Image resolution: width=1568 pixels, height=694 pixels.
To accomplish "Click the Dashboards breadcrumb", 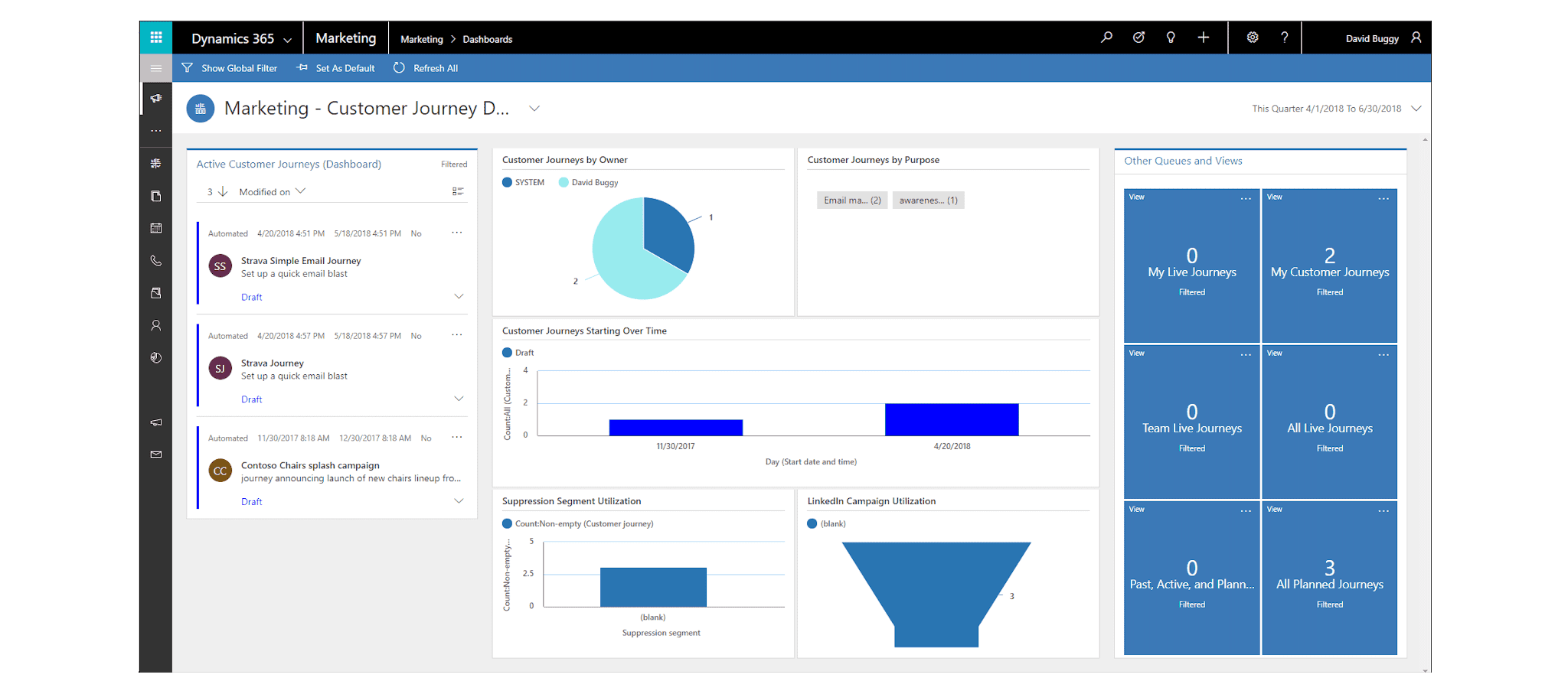I will (x=488, y=39).
